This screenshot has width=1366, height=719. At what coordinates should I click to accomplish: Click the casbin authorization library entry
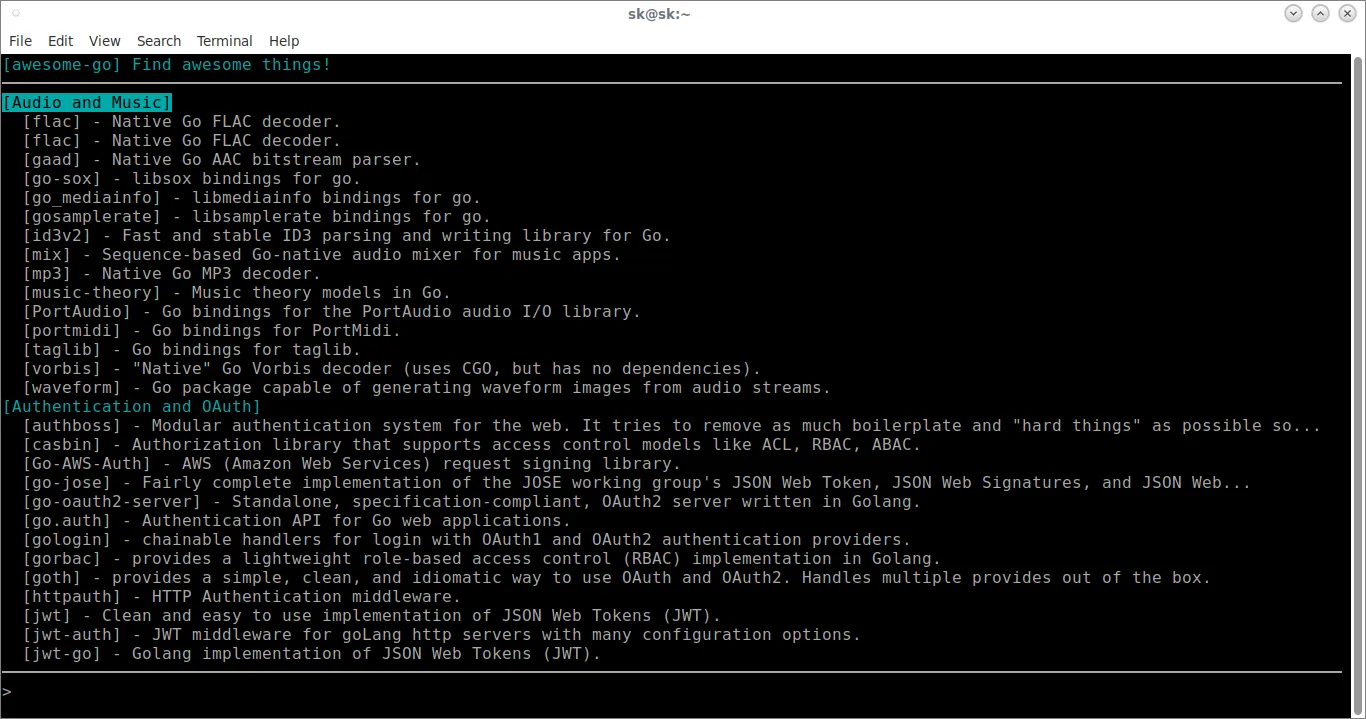pyautogui.click(x=471, y=445)
